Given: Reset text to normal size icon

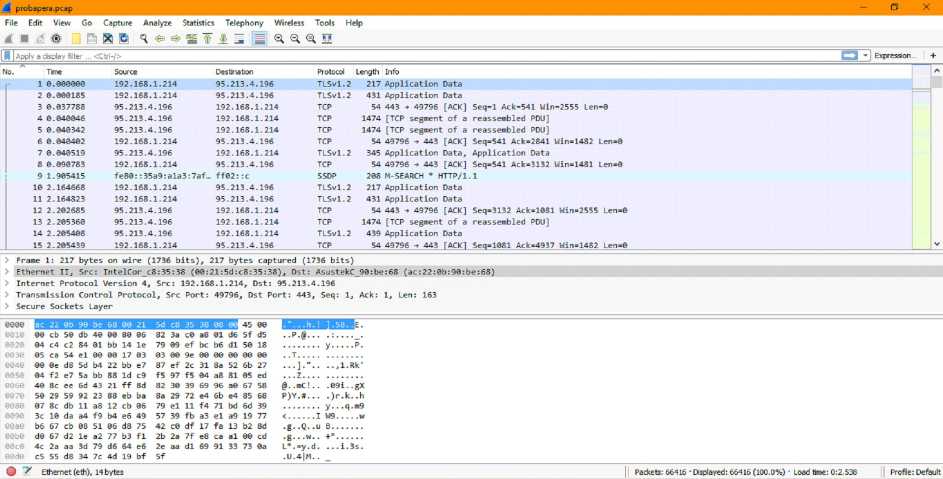Looking at the screenshot, I should coord(311,39).
